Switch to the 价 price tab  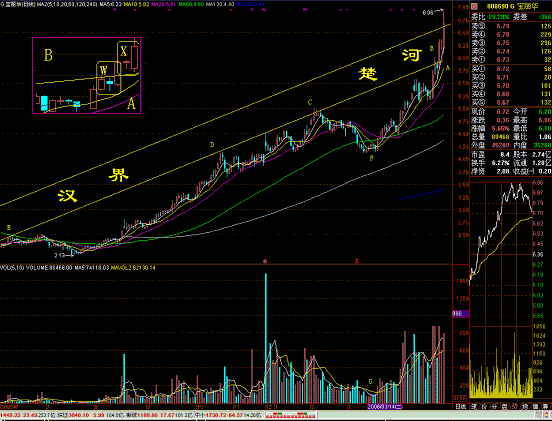484,407
